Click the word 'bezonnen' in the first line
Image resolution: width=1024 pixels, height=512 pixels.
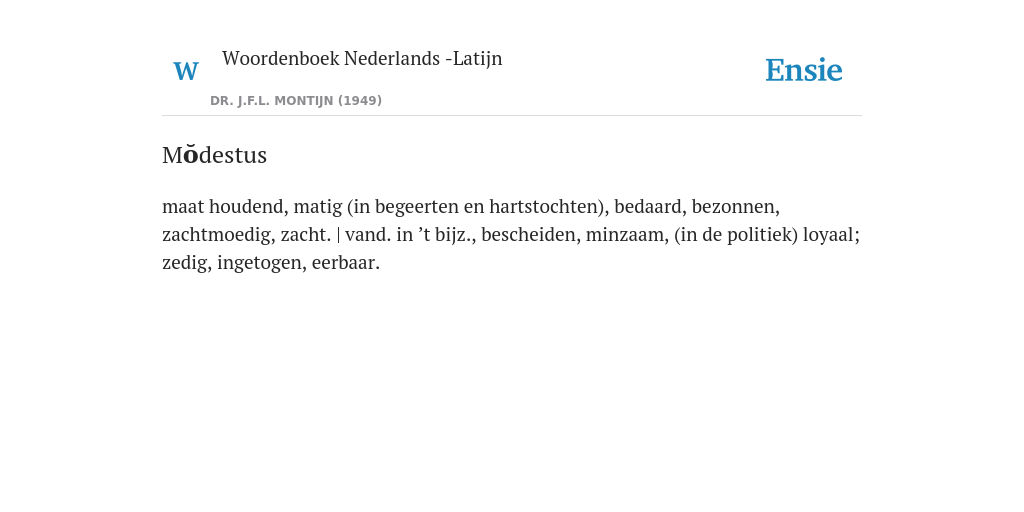(733, 206)
